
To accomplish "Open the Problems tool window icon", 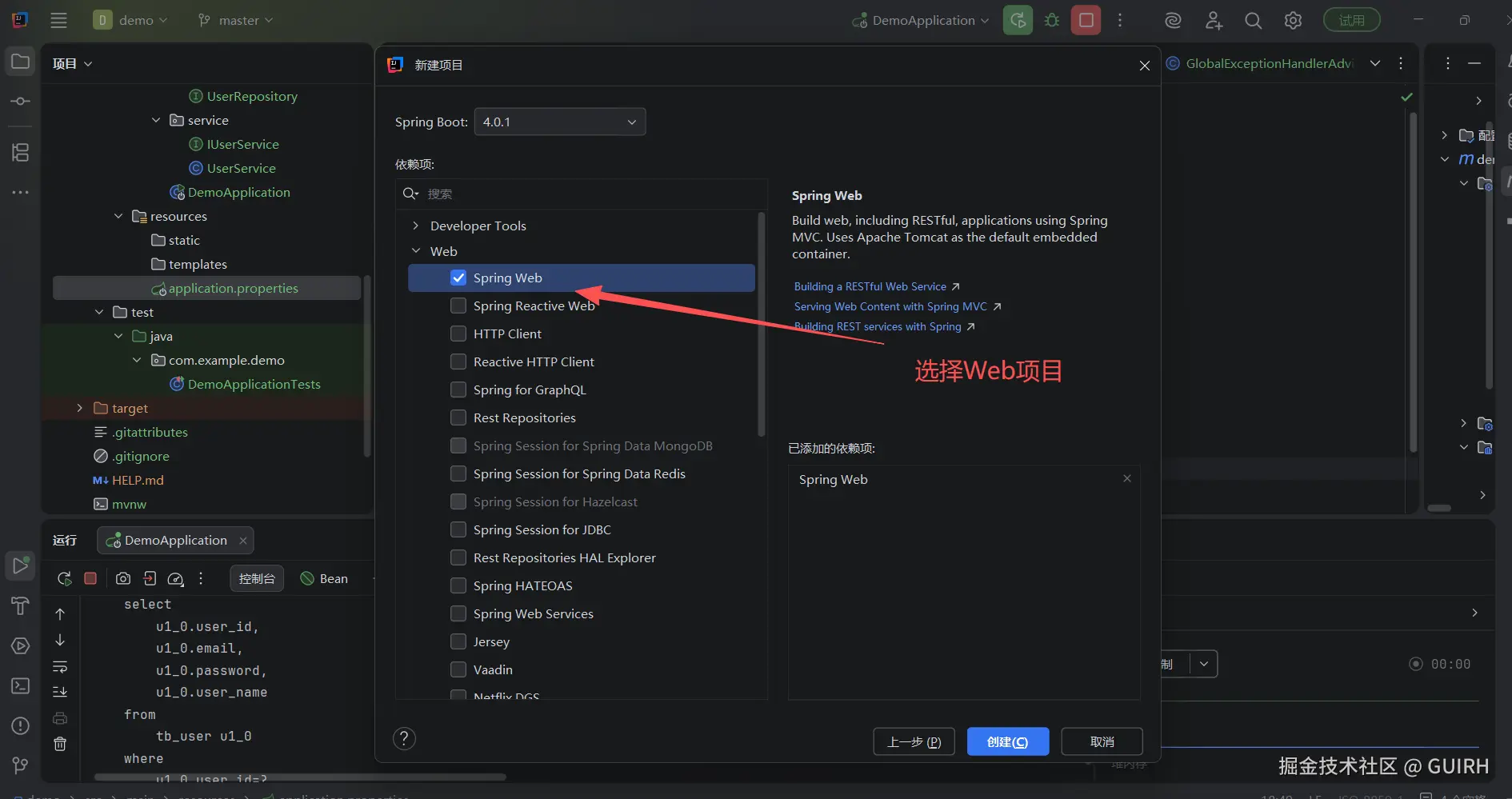I will [x=21, y=725].
